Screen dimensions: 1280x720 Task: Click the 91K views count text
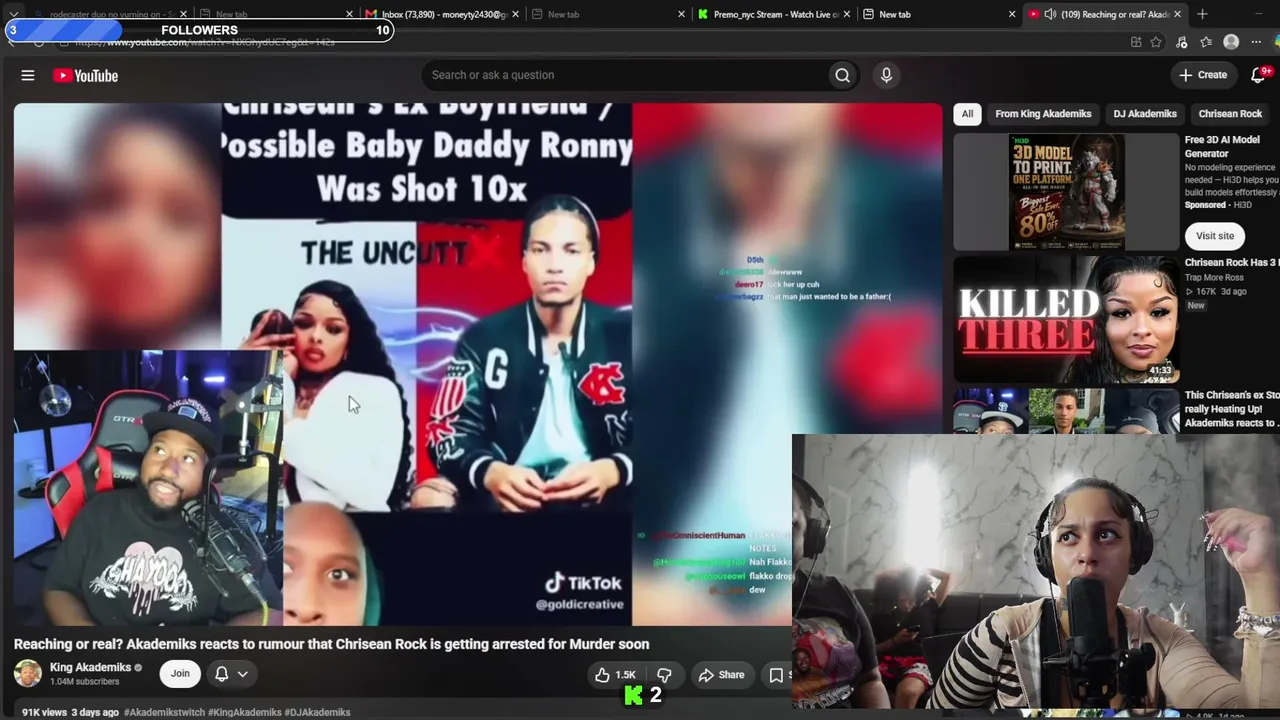(x=44, y=712)
